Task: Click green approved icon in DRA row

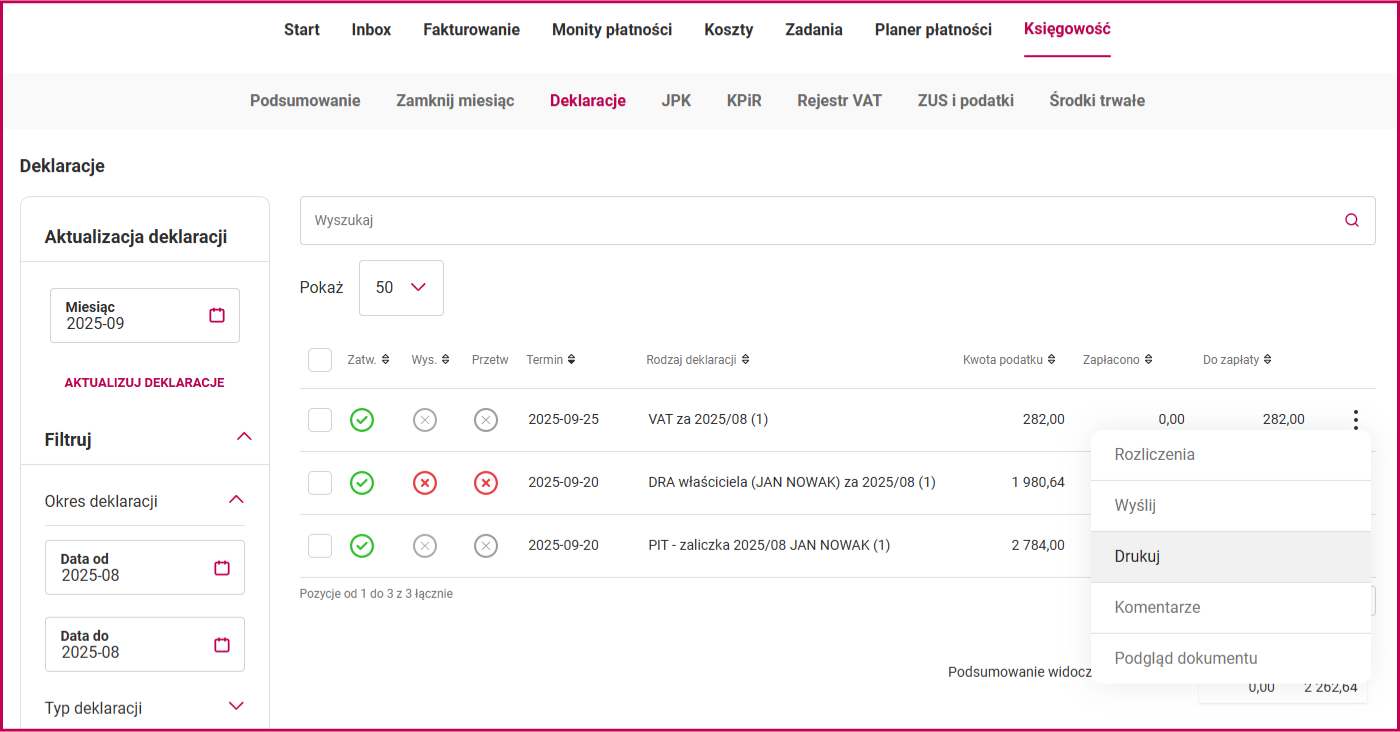Action: coord(362,483)
